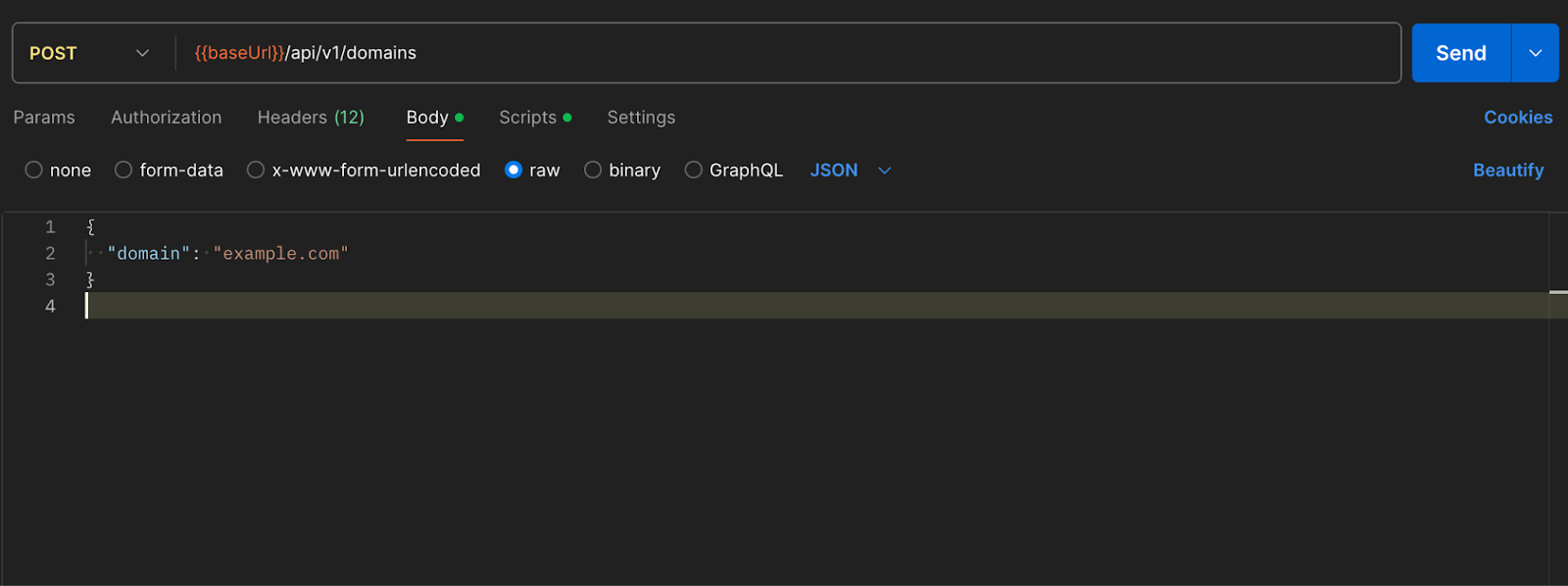Open the POST method dropdown

[x=89, y=53]
